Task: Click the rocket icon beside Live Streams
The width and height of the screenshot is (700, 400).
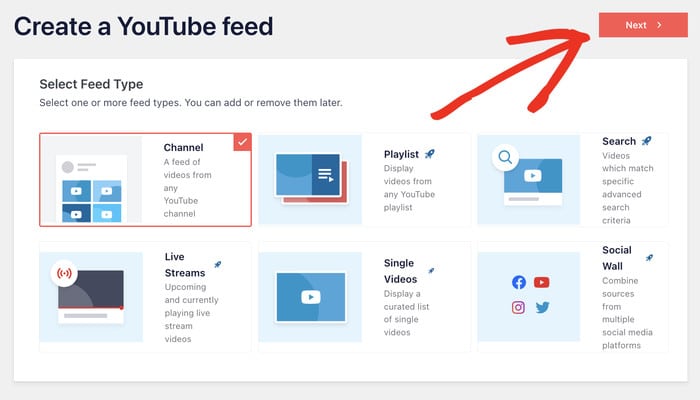Action: point(217,264)
